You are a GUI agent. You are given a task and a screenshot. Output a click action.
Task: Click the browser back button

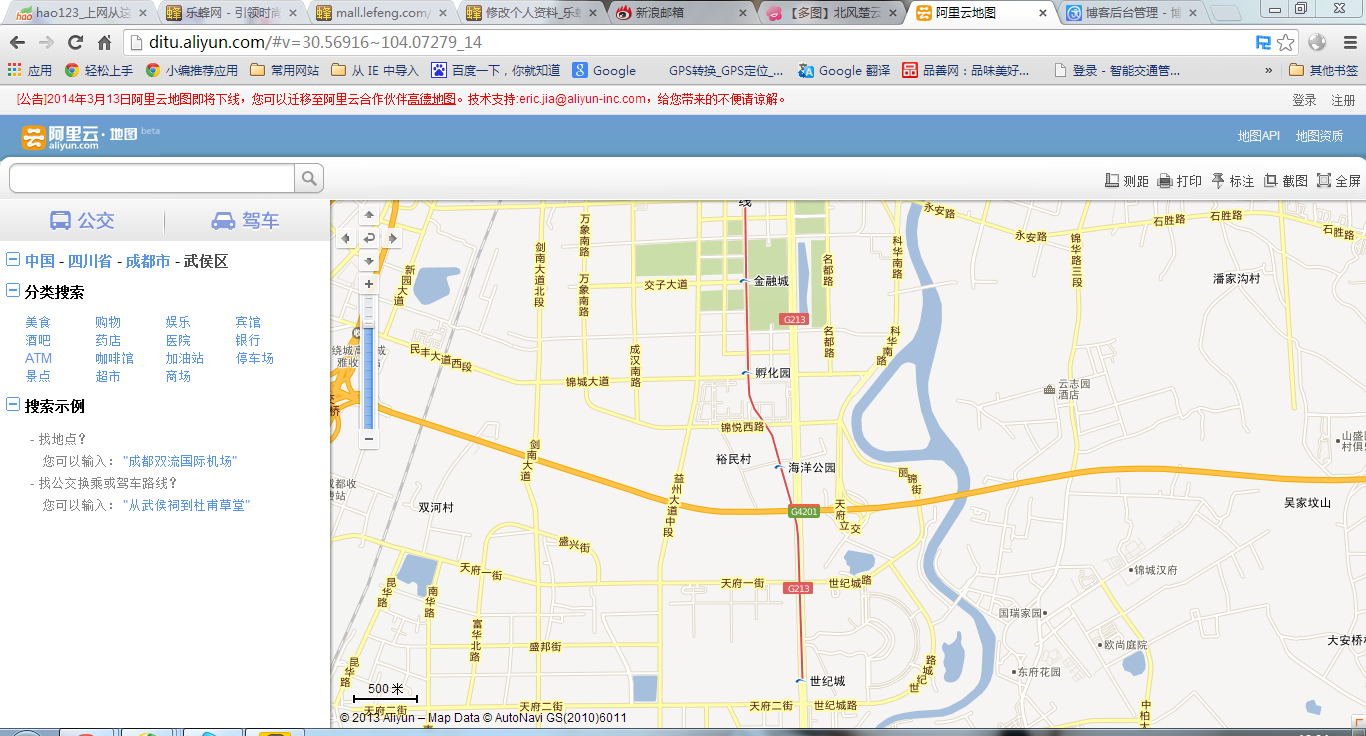[18, 43]
